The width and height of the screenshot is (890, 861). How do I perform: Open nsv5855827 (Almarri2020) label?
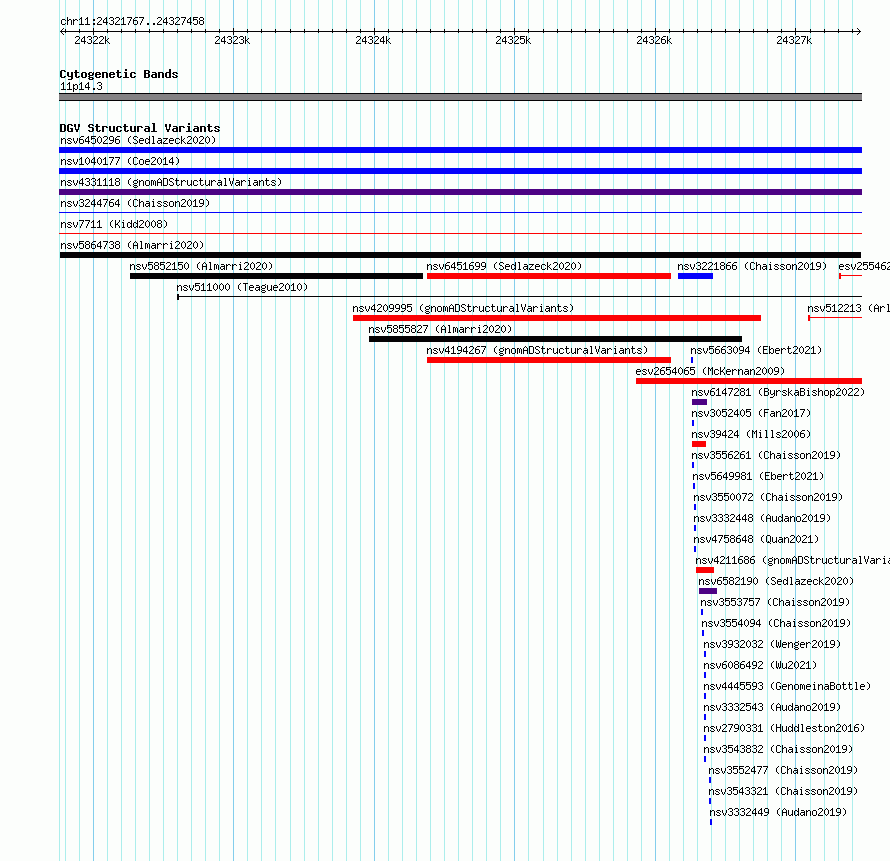coord(440,329)
